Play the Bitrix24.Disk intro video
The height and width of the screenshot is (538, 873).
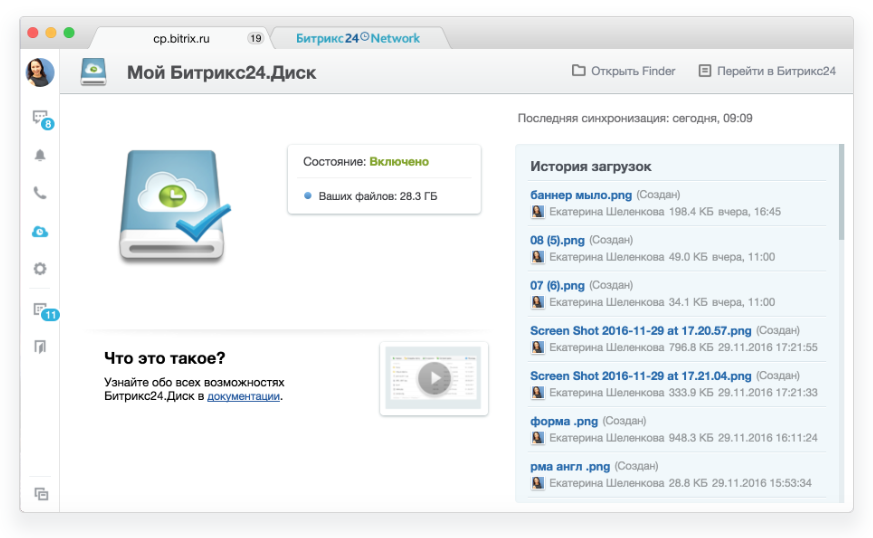coord(434,378)
